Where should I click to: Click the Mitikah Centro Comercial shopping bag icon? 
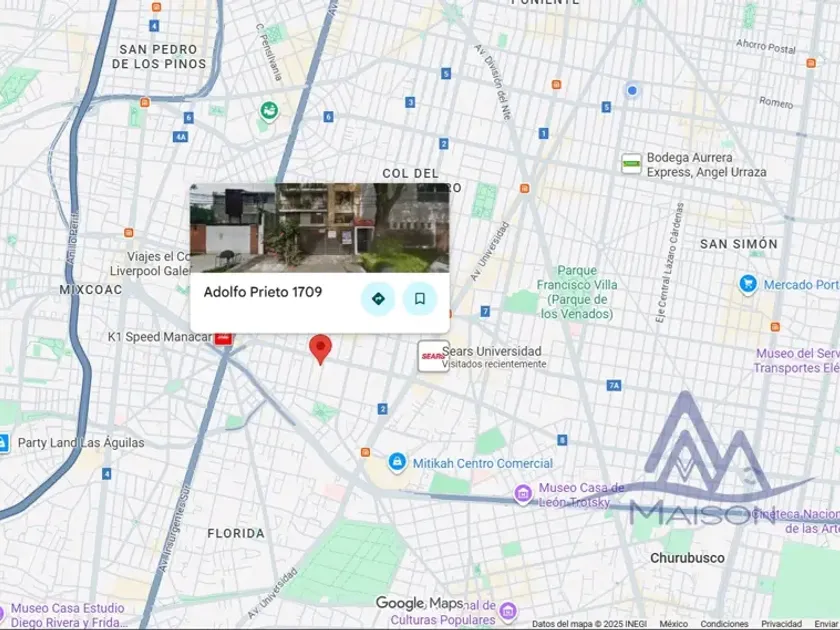click(397, 462)
